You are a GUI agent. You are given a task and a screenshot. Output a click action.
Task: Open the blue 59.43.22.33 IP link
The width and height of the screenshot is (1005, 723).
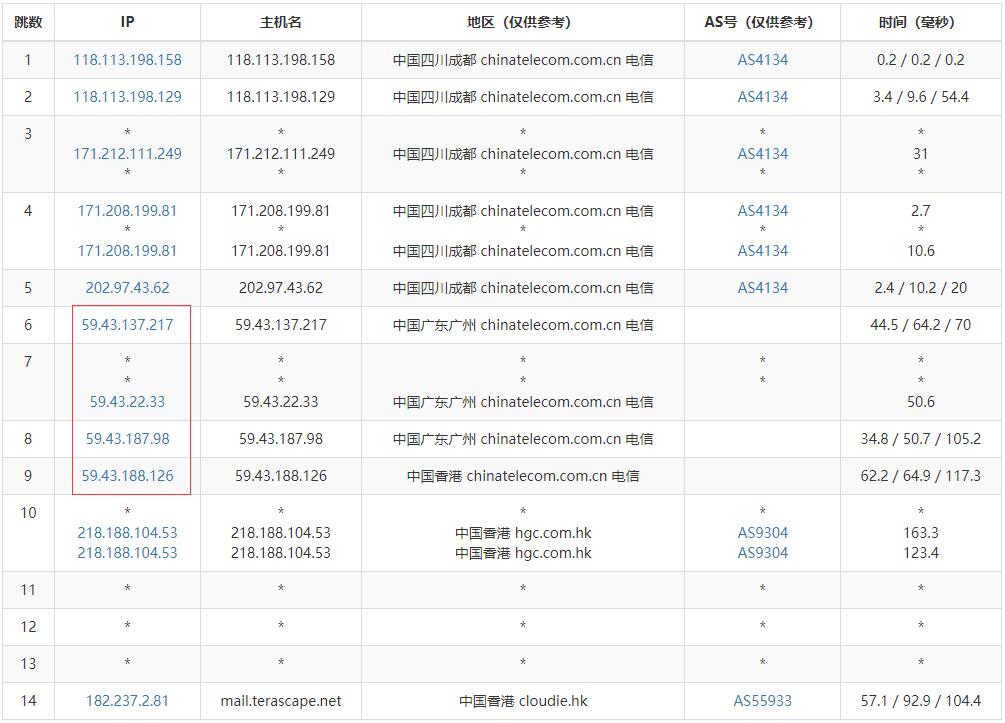(x=128, y=402)
